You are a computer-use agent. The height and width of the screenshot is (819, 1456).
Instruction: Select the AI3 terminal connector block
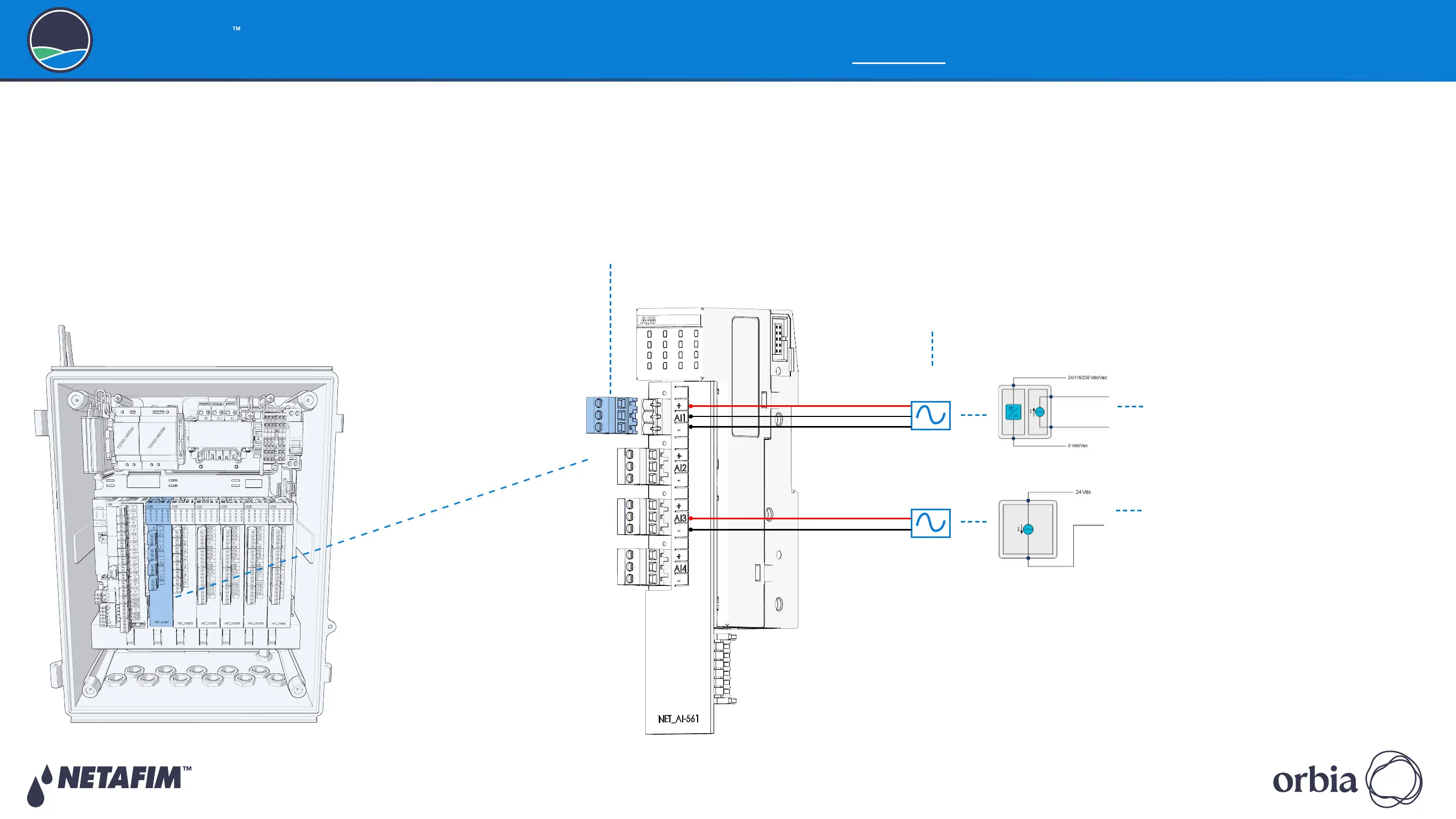point(643,516)
